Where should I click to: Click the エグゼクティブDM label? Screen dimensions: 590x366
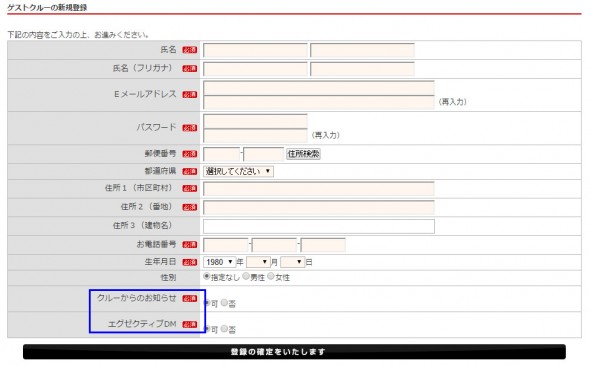pos(142,323)
